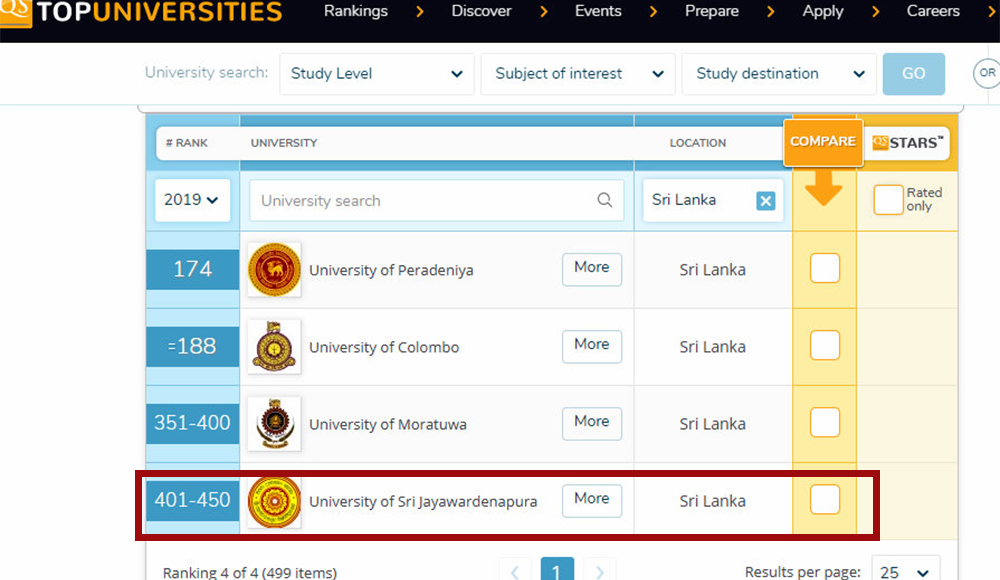Screen dimensions: 1000x580
Task: Click the University of Peradeniya crest logo
Action: click(274, 269)
